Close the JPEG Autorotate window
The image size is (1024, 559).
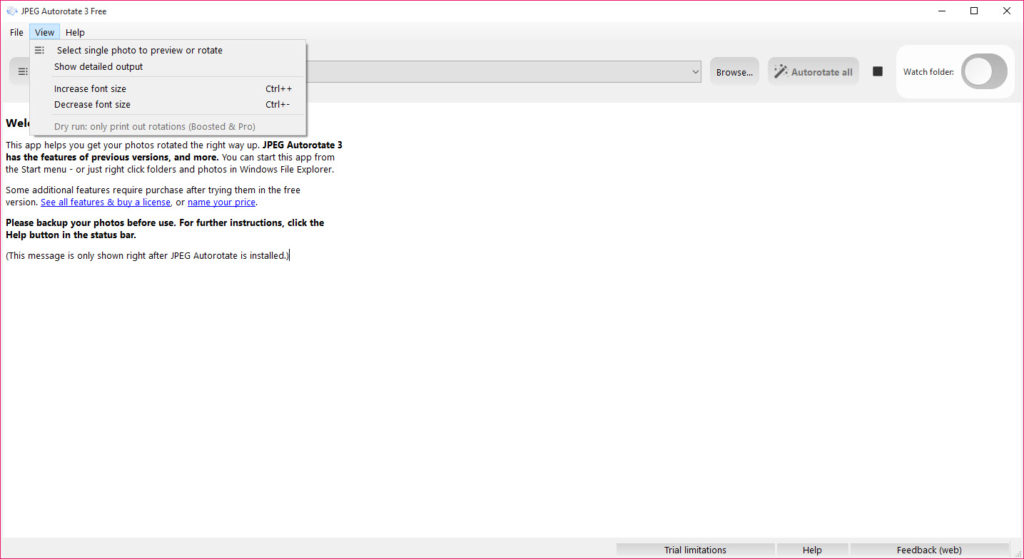click(x=1006, y=10)
